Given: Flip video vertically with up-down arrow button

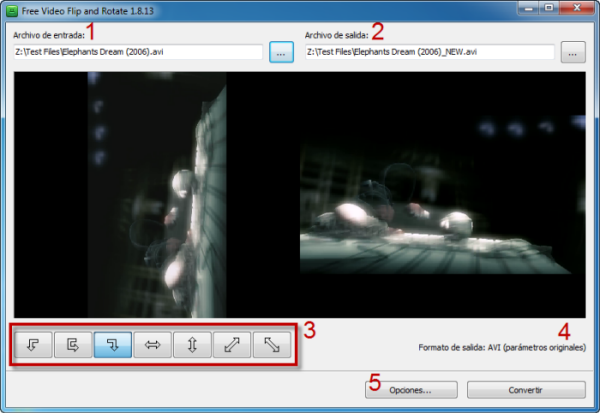Looking at the screenshot, I should (192, 345).
